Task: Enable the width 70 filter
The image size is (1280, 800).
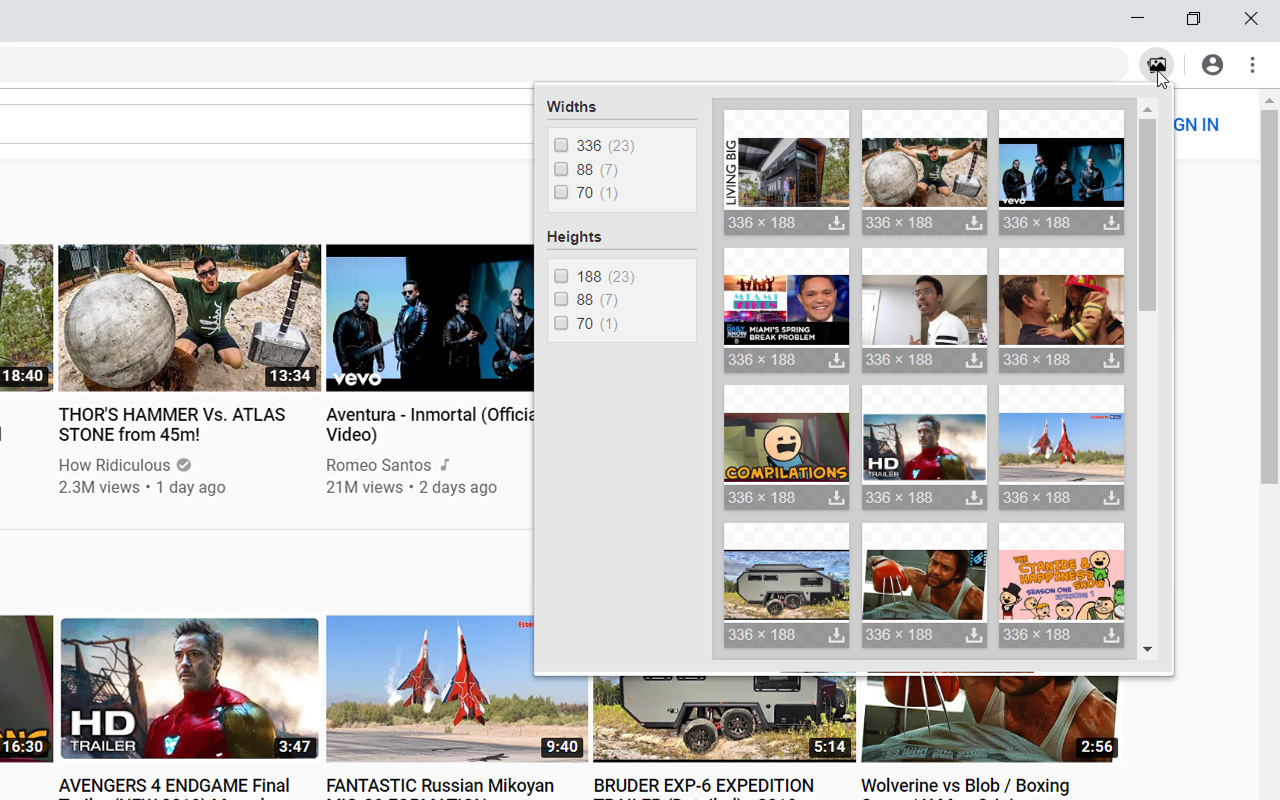Action: [561, 192]
